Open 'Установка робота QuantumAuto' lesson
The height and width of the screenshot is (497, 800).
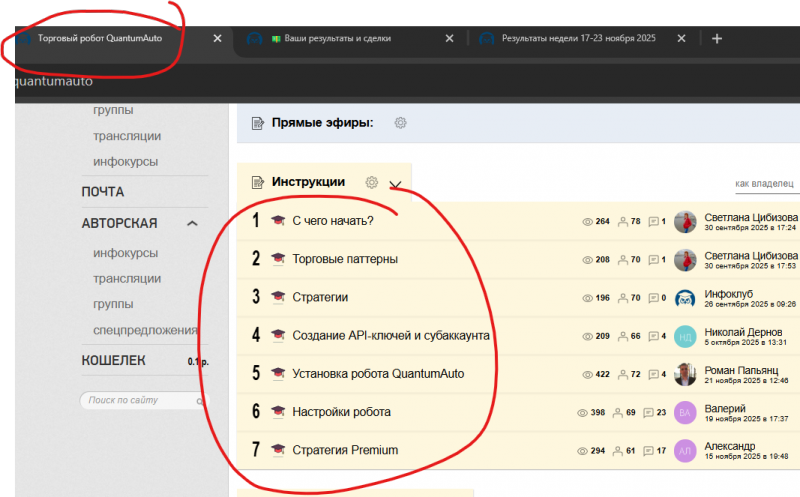378,374
